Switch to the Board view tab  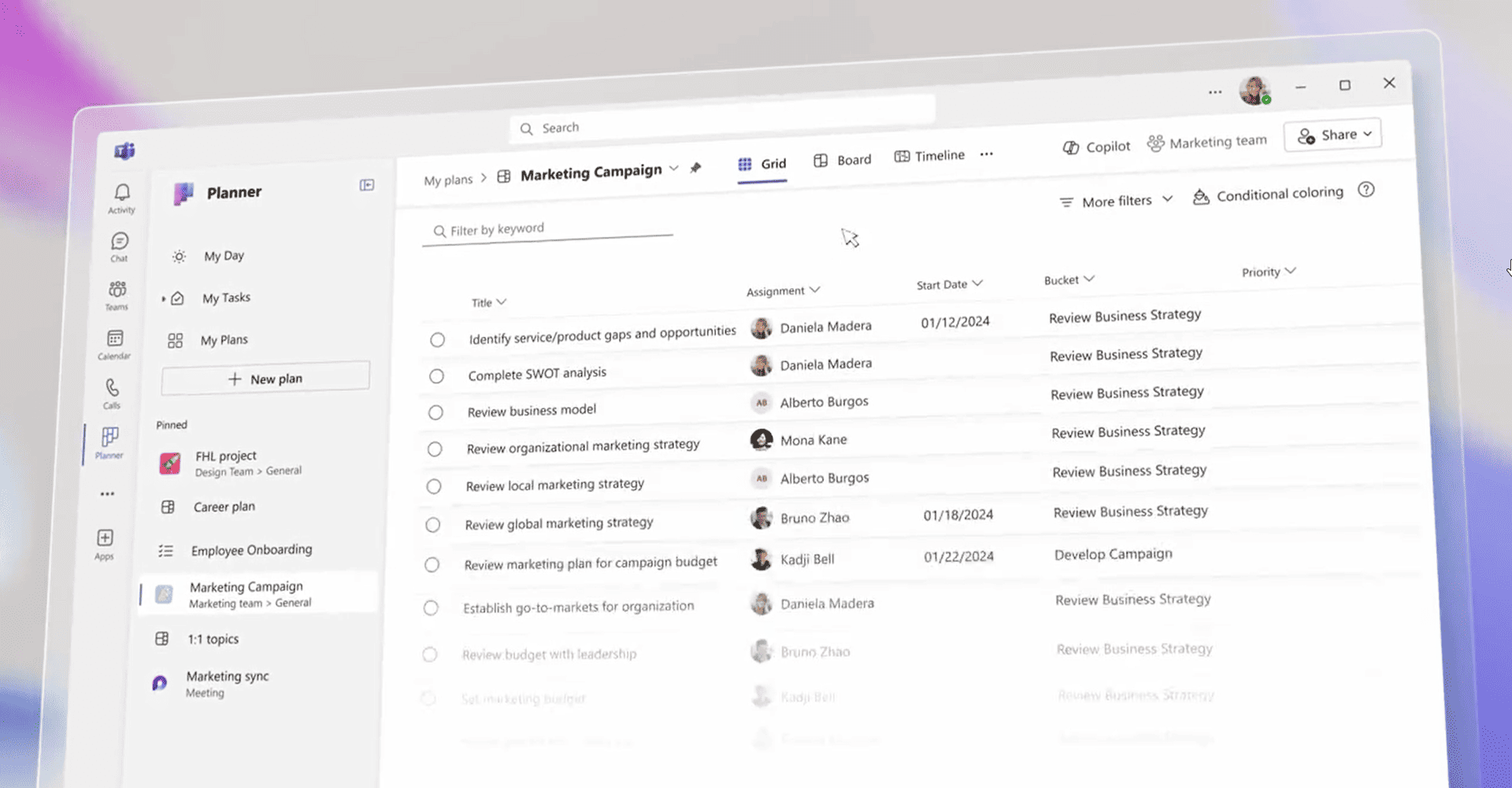(842, 160)
